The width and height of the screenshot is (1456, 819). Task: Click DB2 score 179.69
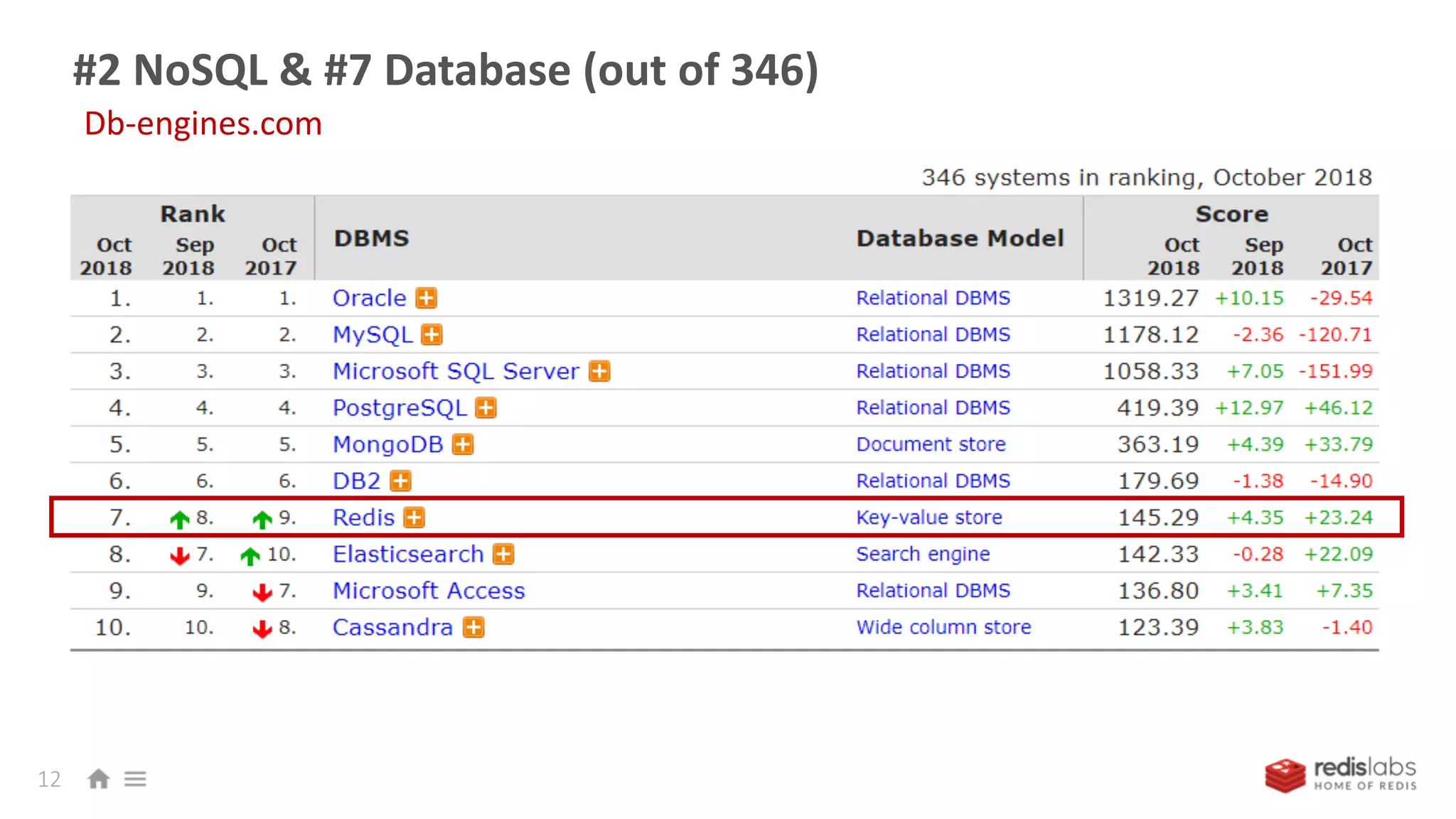[x=1158, y=481]
